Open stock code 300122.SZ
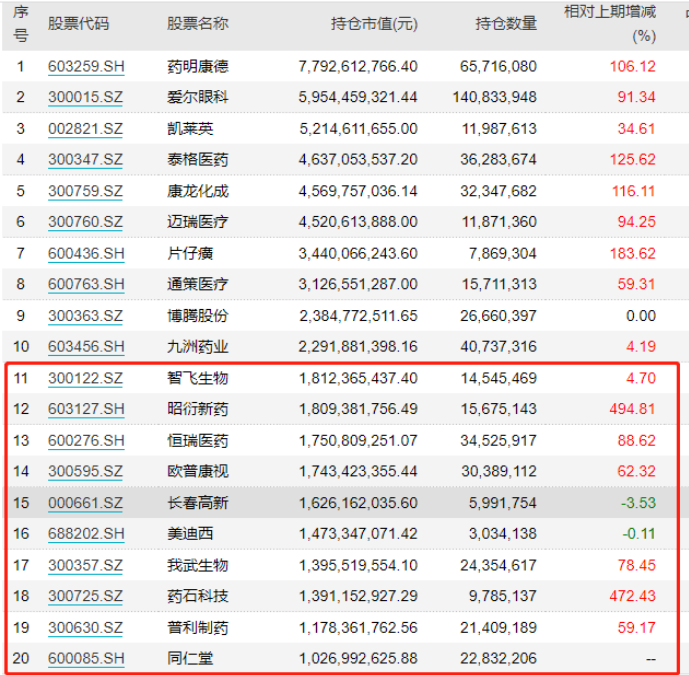 tap(85, 378)
